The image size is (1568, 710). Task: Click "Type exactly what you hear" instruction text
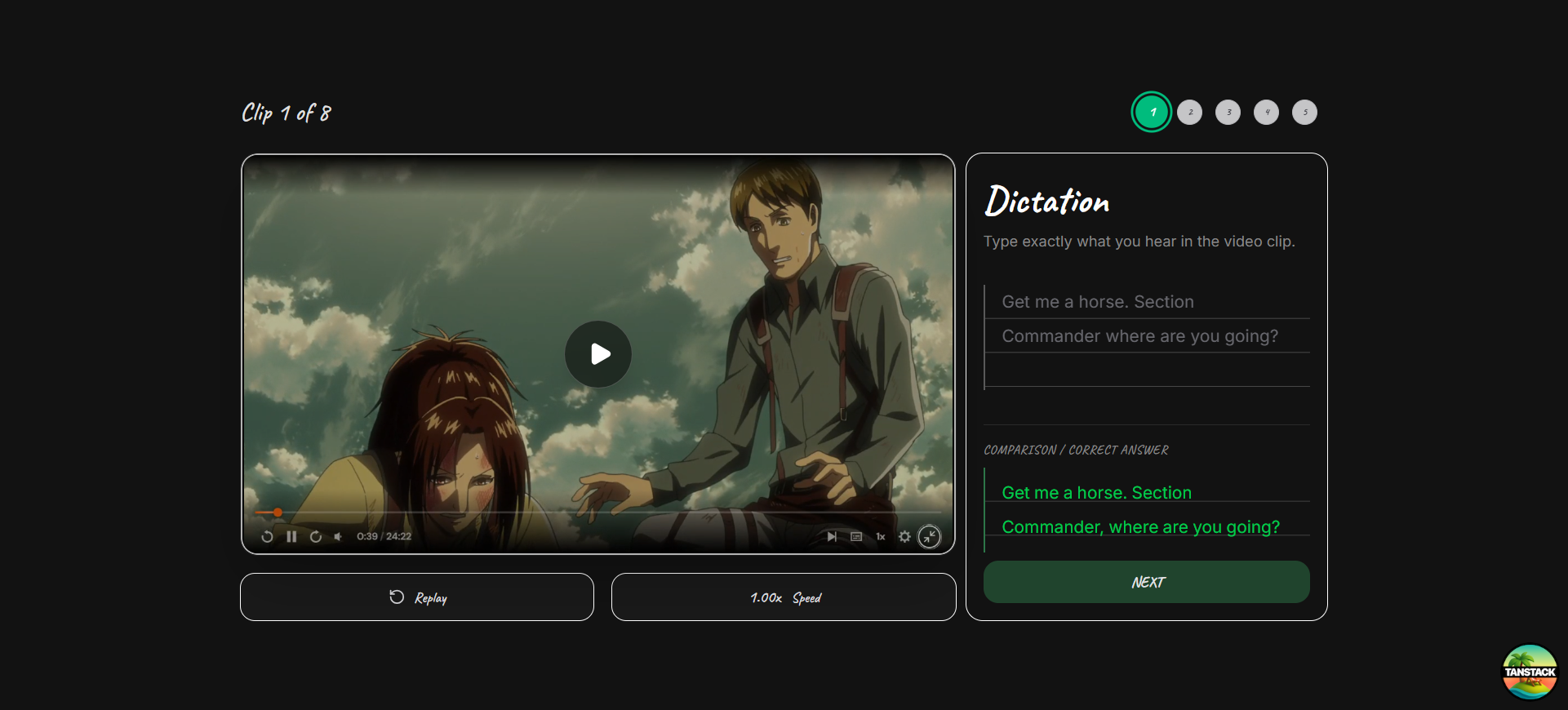[1139, 242]
